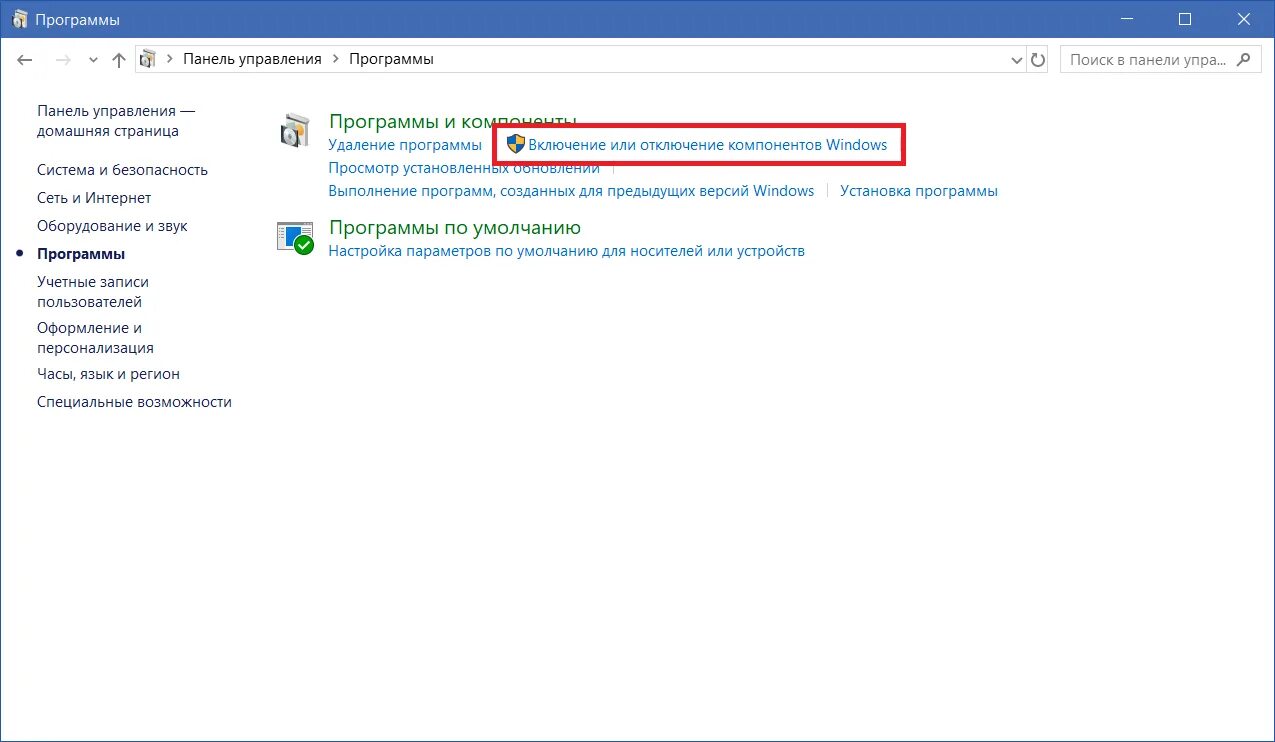This screenshot has height=742, width=1275.
Task: Open 'Система и безопасность' category
Action: pos(122,170)
